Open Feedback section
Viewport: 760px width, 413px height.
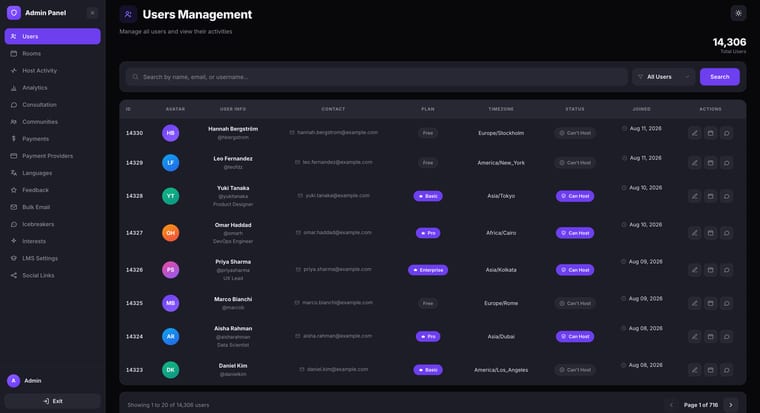(52, 190)
